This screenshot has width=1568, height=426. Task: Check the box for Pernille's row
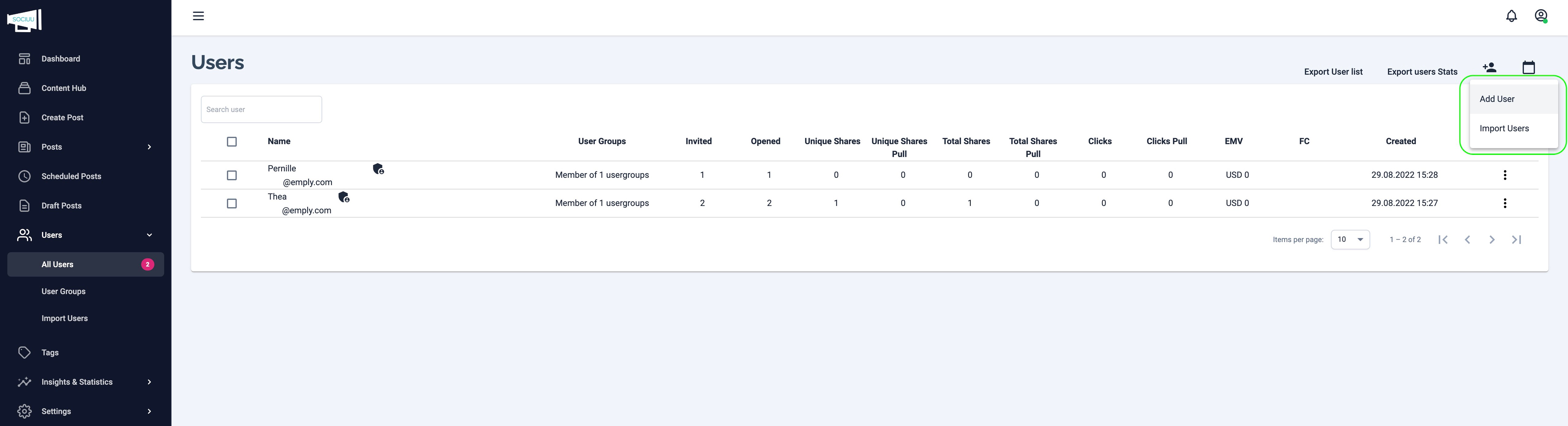(232, 175)
